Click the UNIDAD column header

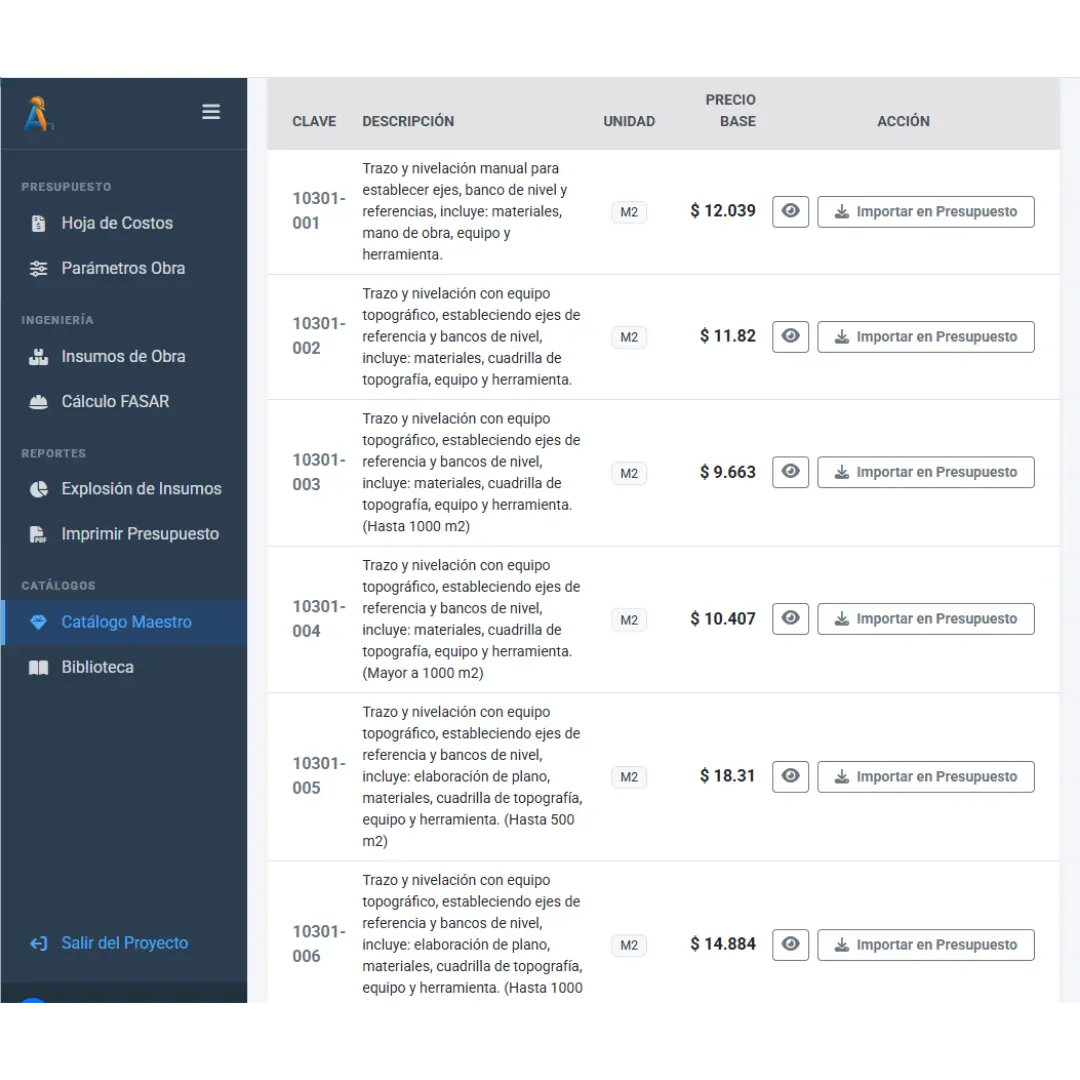pyautogui.click(x=629, y=121)
